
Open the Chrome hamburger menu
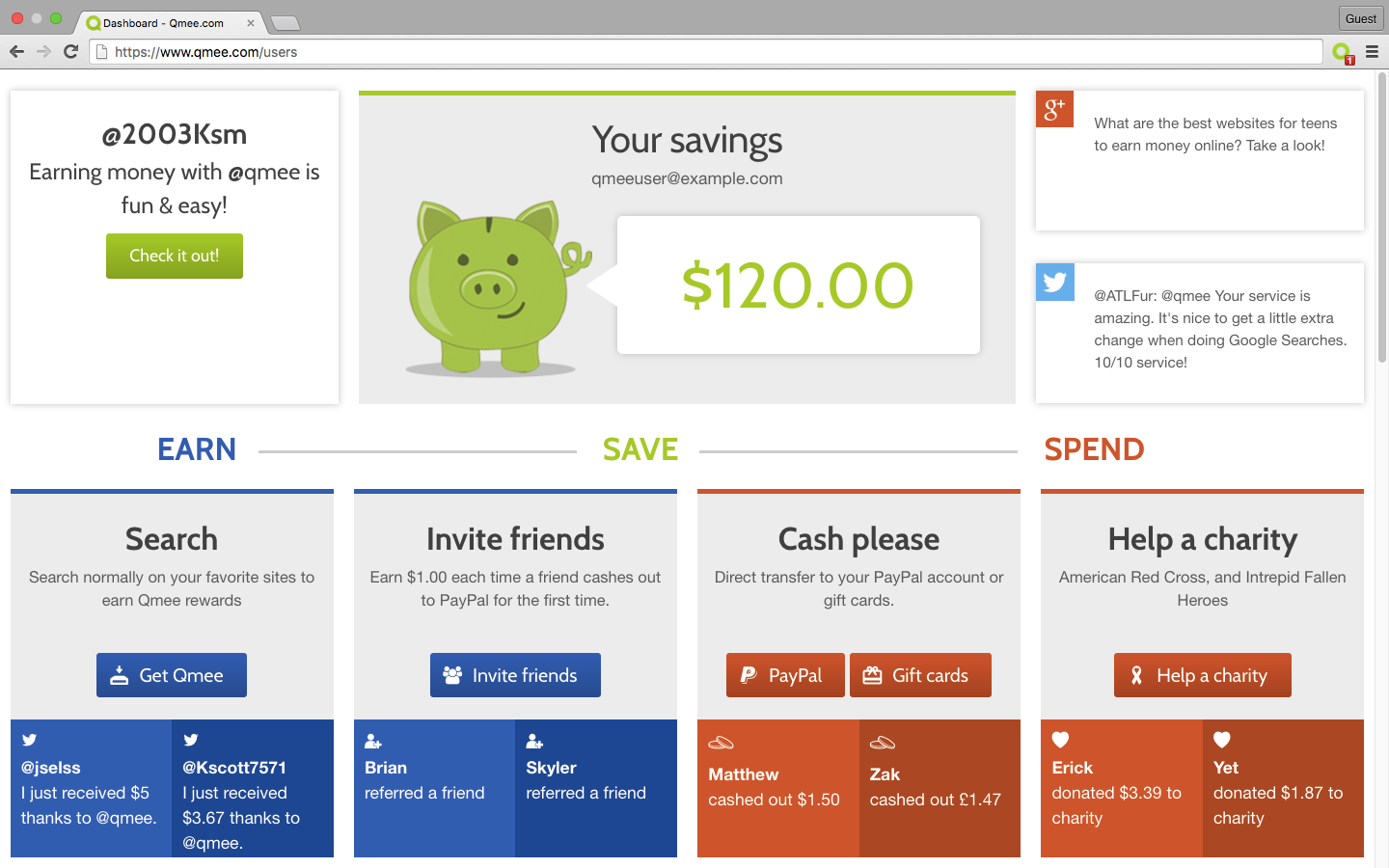coord(1372,52)
